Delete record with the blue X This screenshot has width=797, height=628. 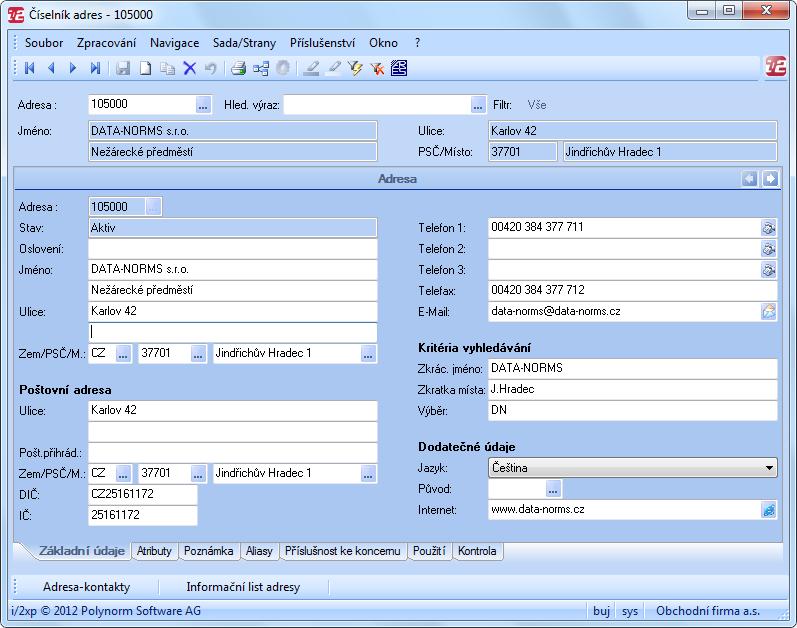coord(190,68)
